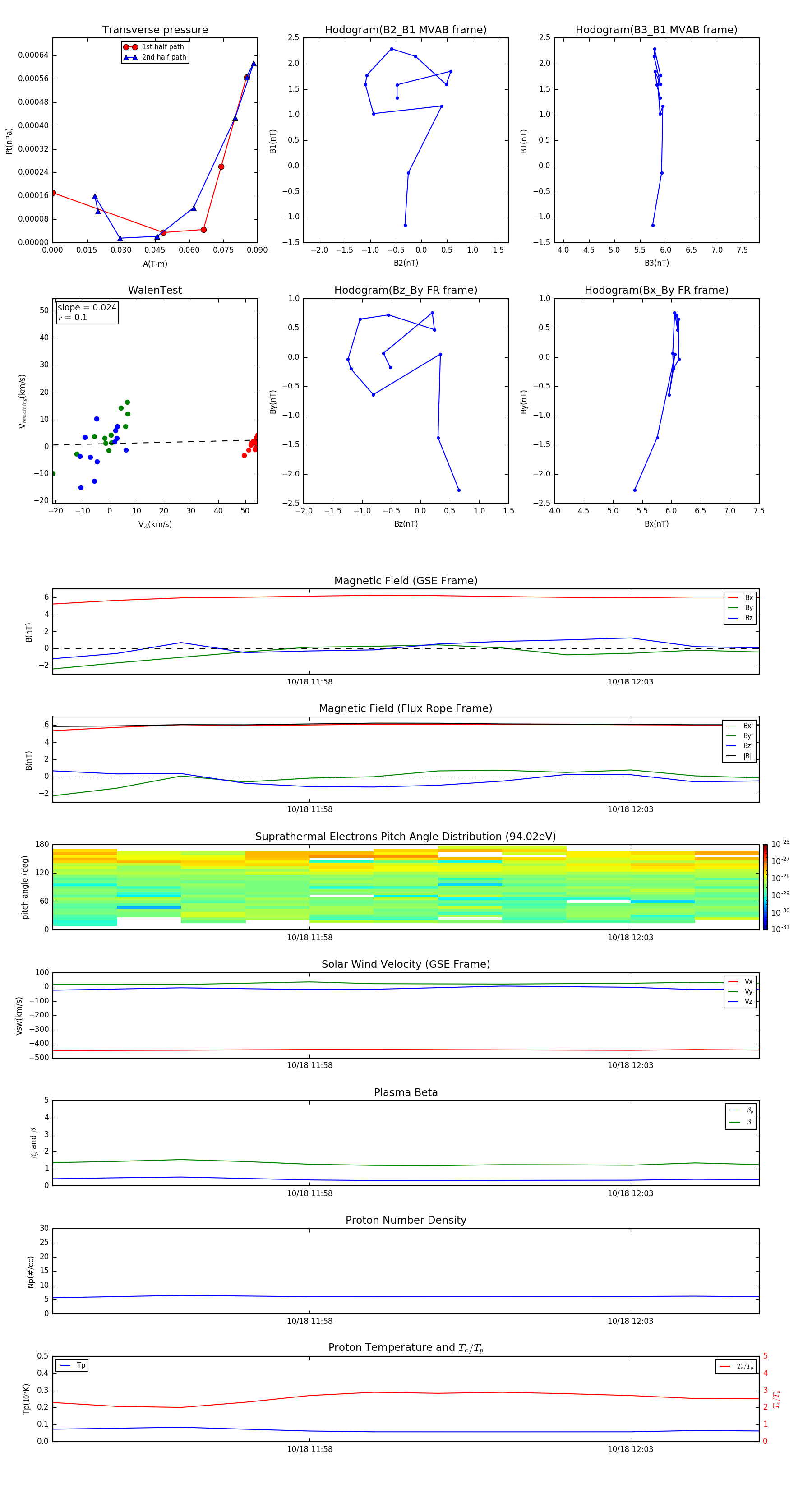Click 'A(T·m)' x-axis label
The width and height of the screenshot is (812, 1489).
point(155,264)
